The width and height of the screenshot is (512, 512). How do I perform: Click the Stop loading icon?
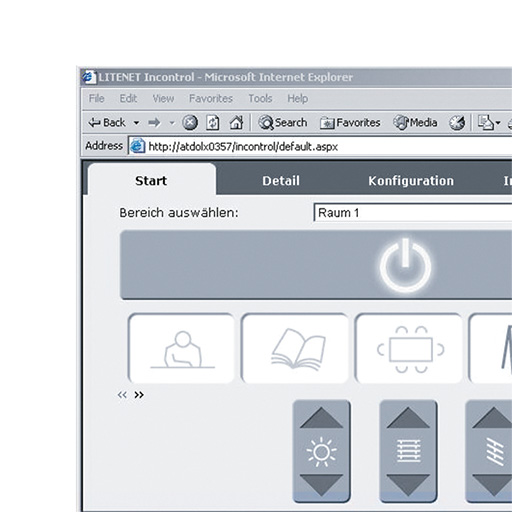pos(190,123)
